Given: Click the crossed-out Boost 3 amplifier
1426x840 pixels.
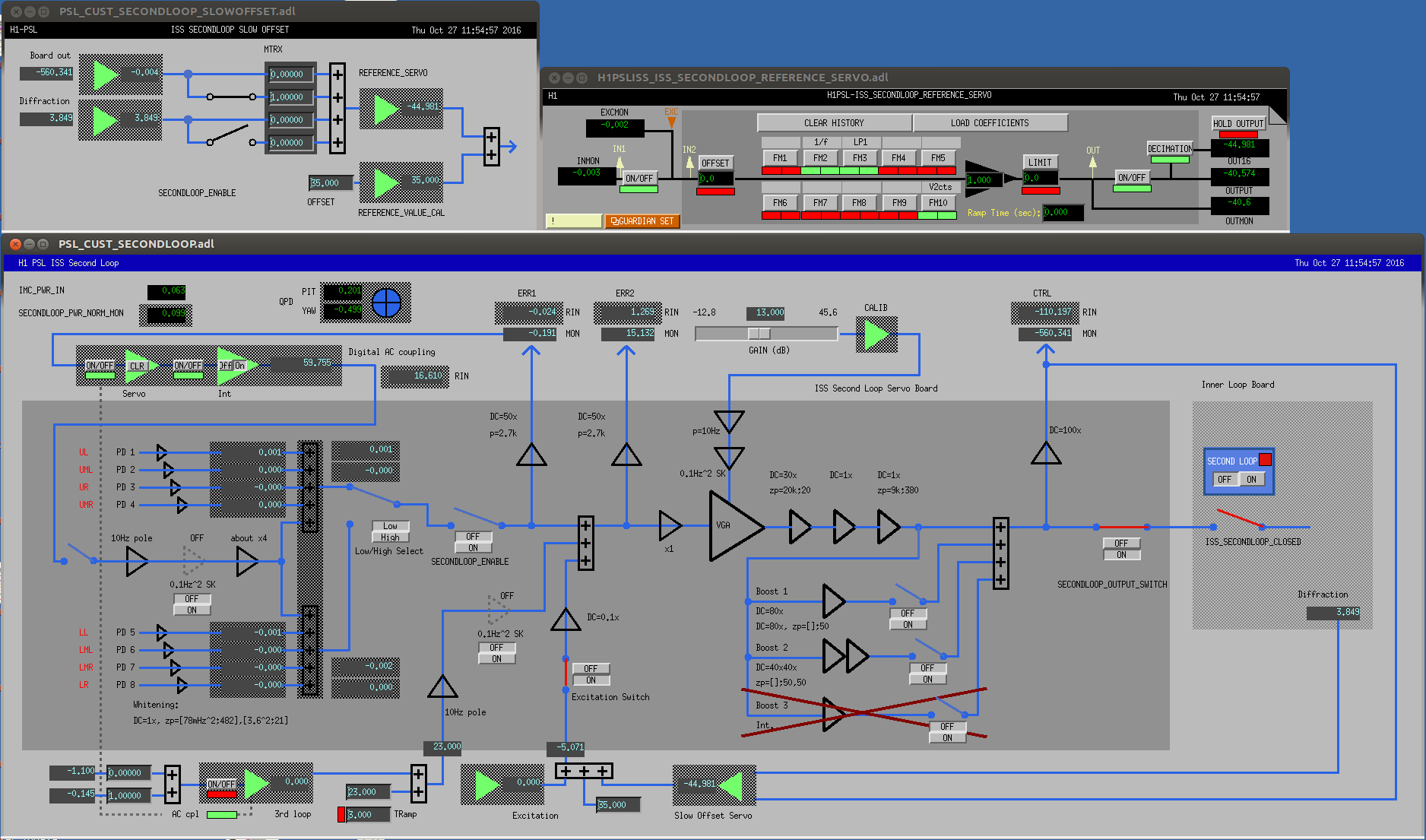Looking at the screenshot, I should coord(834,714).
